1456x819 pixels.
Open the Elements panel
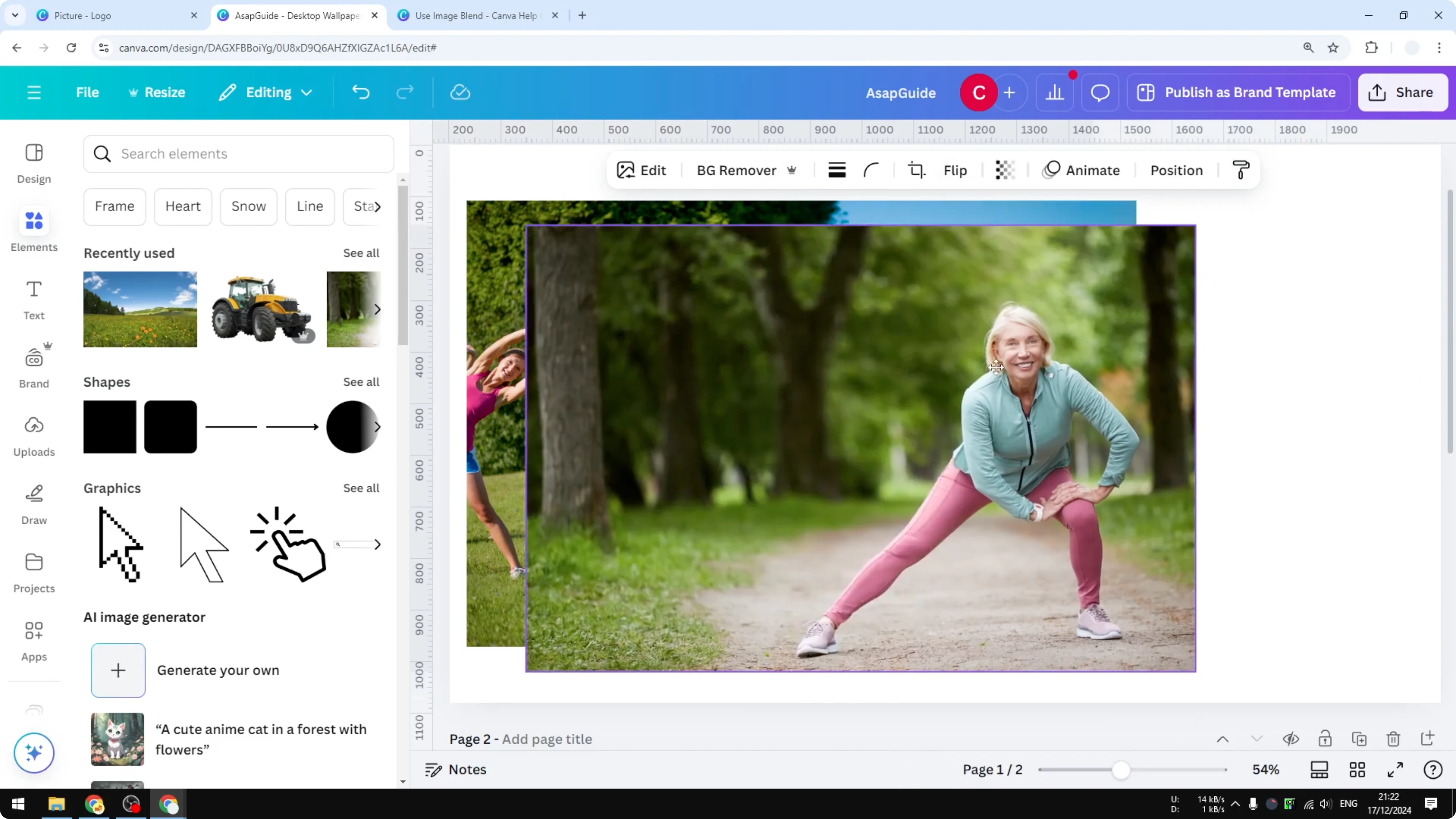[33, 230]
